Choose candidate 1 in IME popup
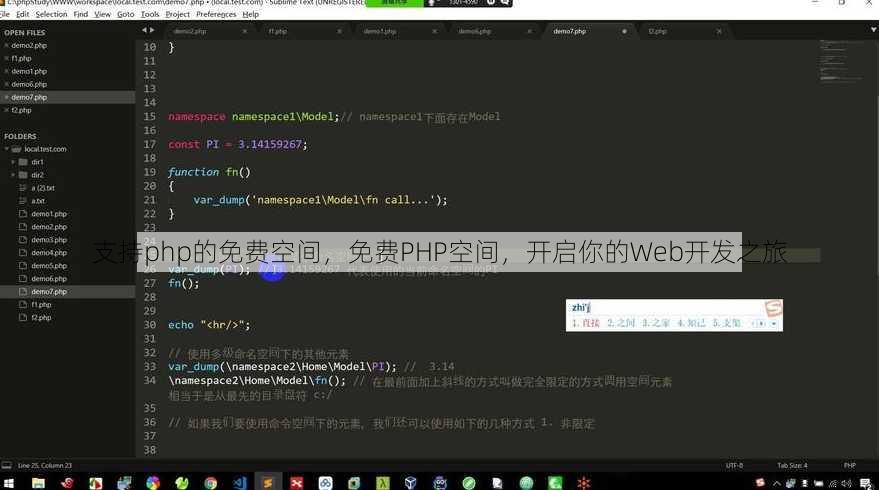879x490 pixels. point(585,323)
